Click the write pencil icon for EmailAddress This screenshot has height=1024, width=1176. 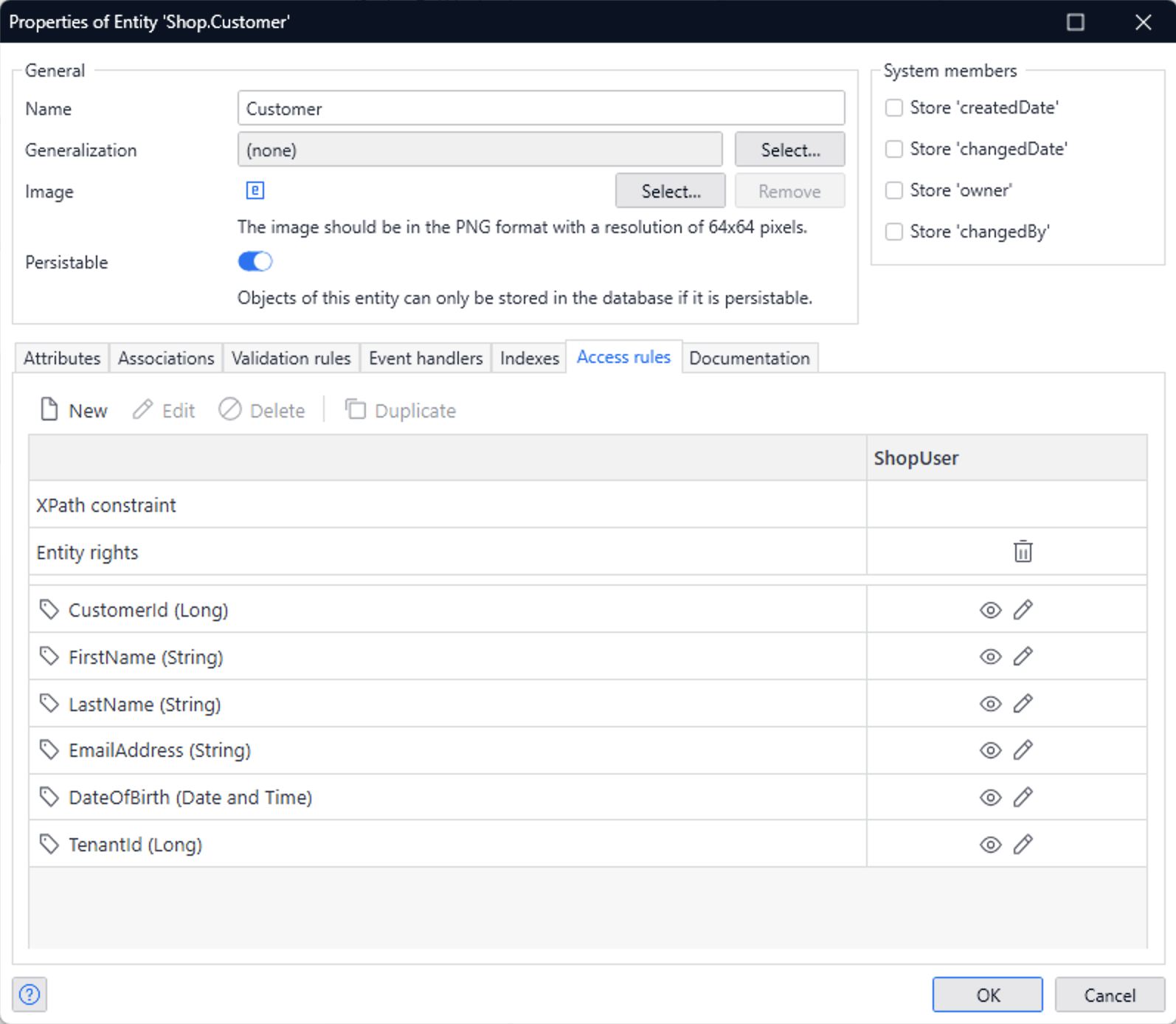(1023, 750)
